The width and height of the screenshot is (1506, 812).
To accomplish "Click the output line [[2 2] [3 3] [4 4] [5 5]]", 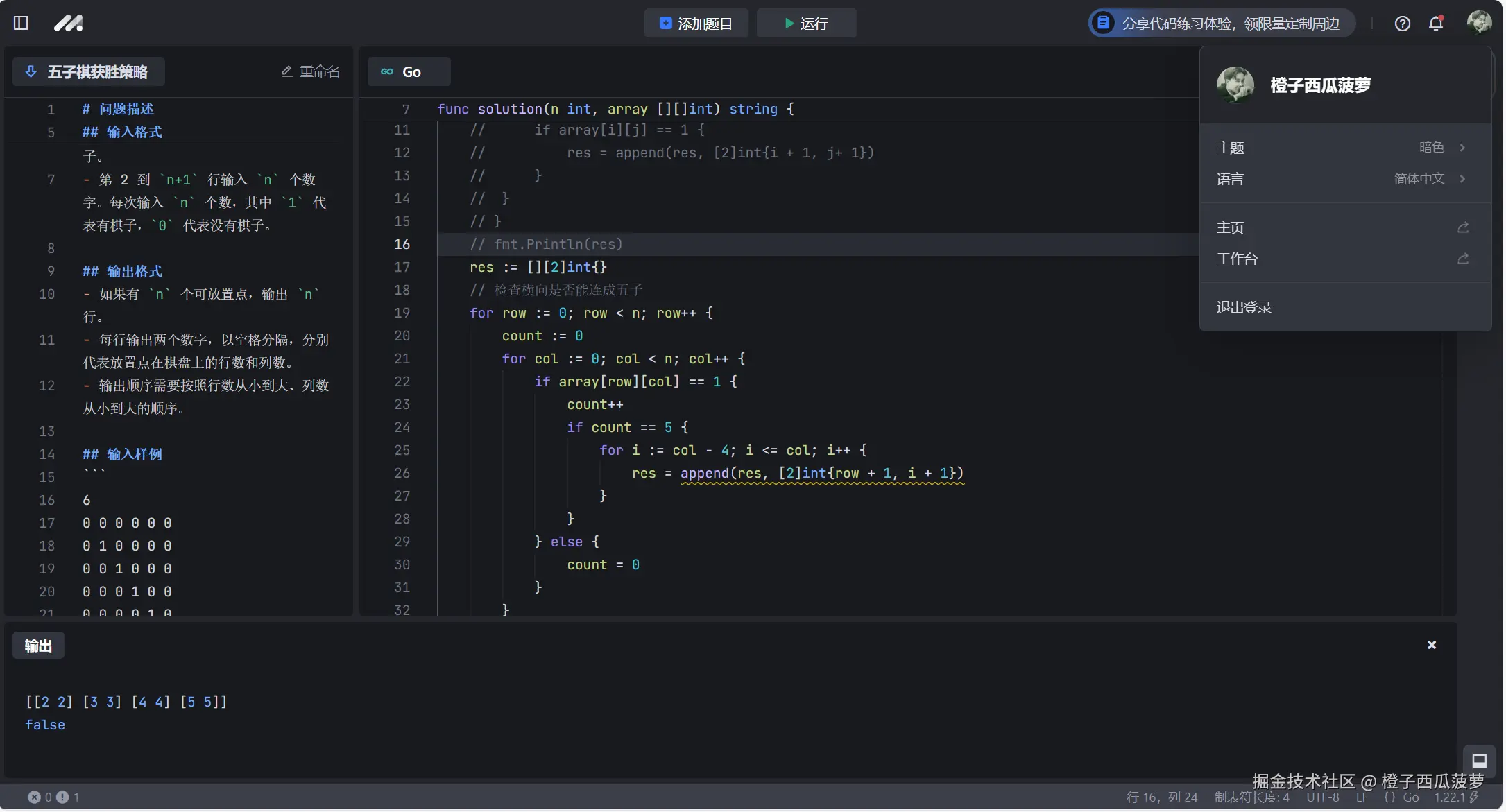I will (126, 702).
